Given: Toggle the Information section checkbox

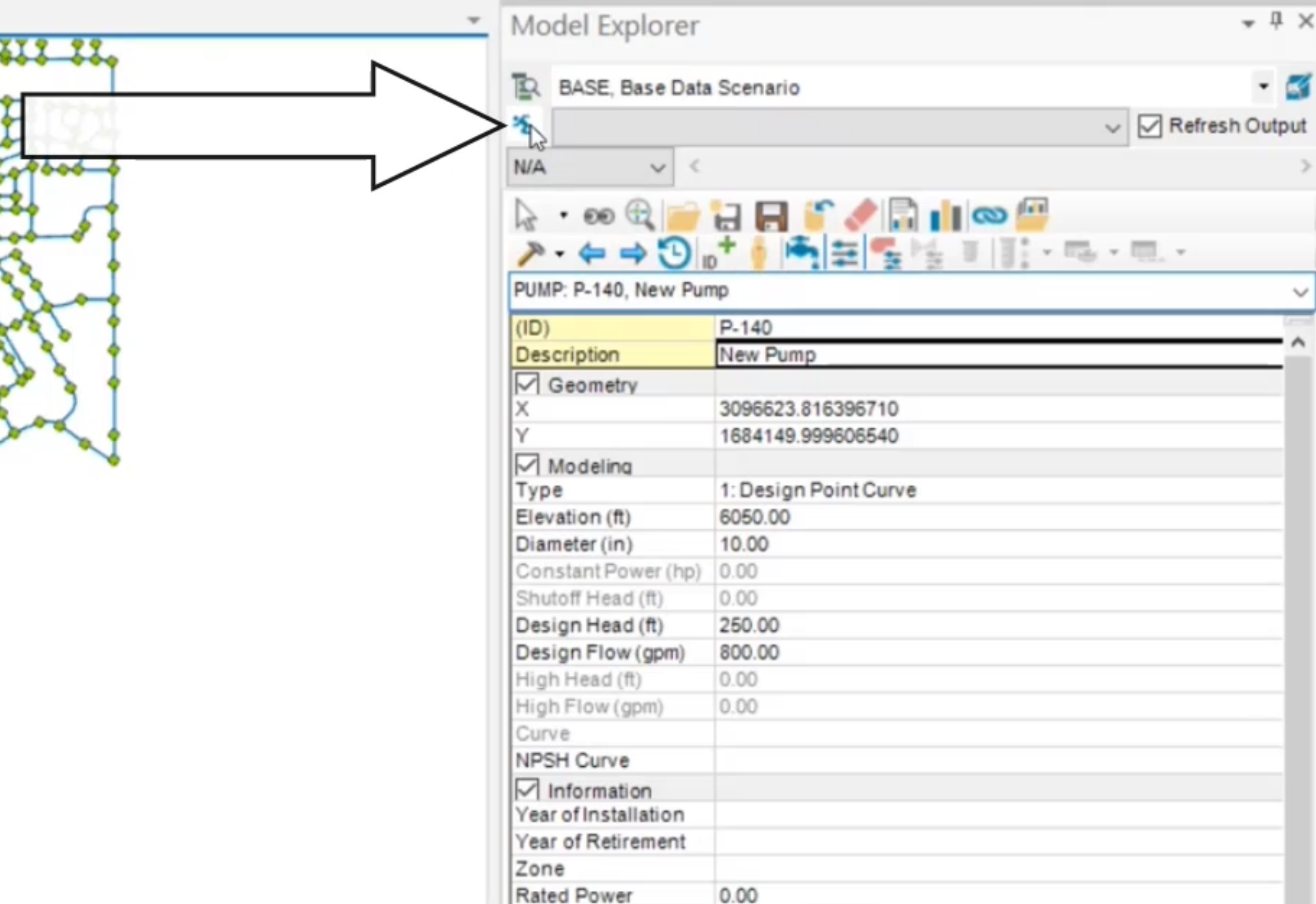Looking at the screenshot, I should pyautogui.click(x=527, y=789).
